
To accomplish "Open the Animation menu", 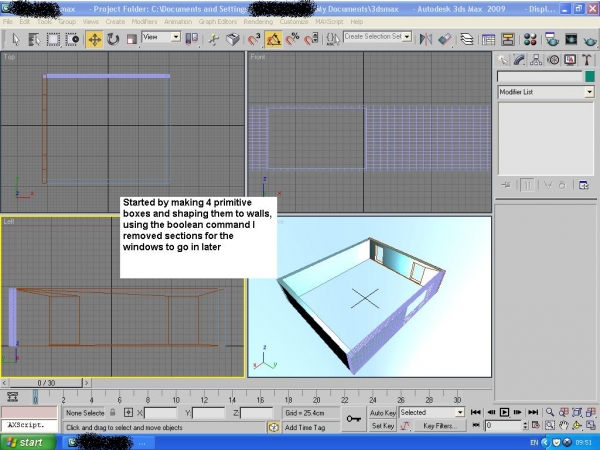I will click(178, 22).
